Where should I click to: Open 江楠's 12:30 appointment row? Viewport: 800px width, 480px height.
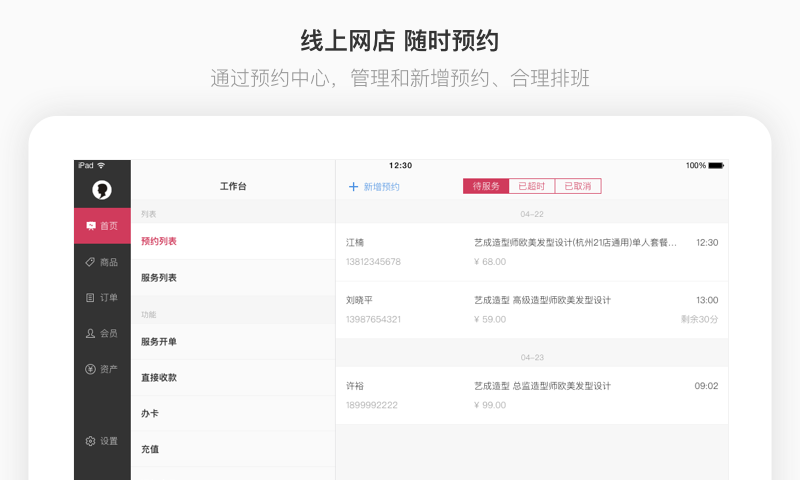click(x=532, y=252)
